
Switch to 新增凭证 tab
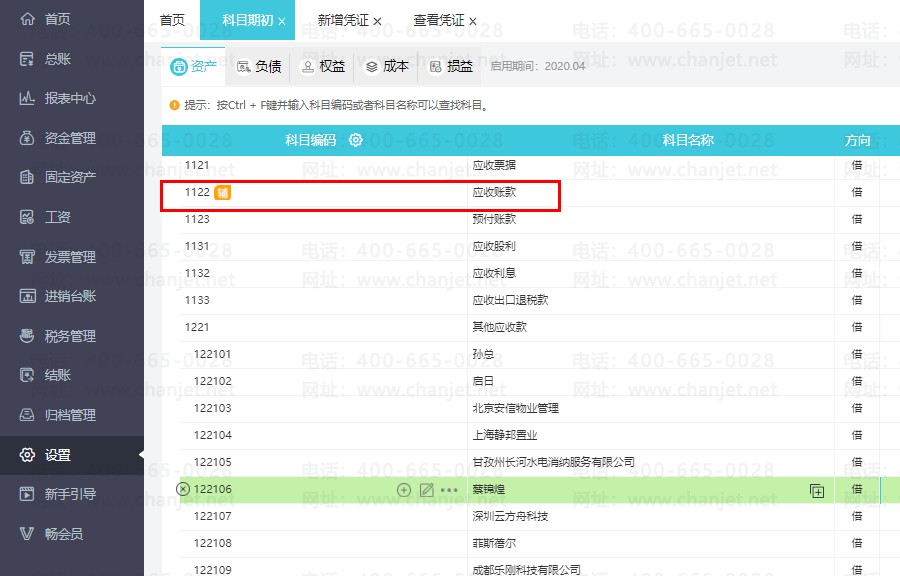click(x=343, y=20)
